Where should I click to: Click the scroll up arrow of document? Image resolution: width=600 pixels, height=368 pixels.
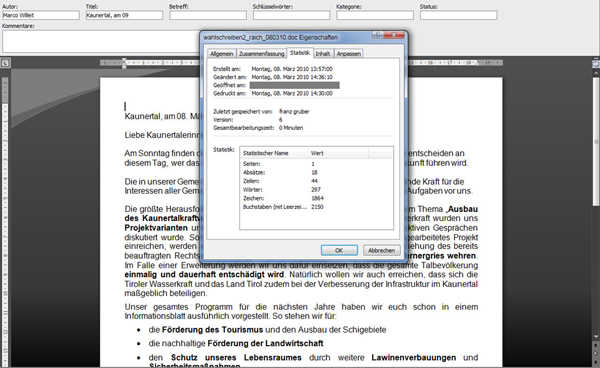pyautogui.click(x=596, y=73)
